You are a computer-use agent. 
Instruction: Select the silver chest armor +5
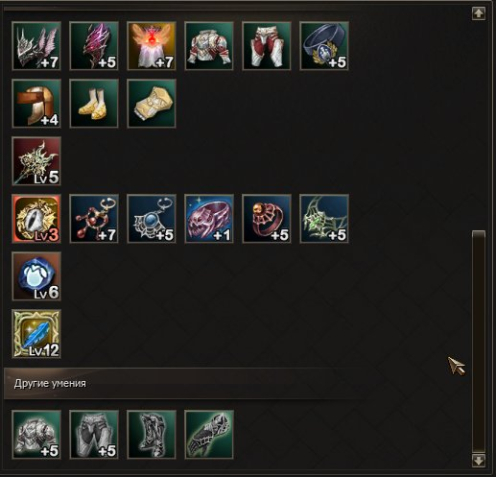click(36, 435)
